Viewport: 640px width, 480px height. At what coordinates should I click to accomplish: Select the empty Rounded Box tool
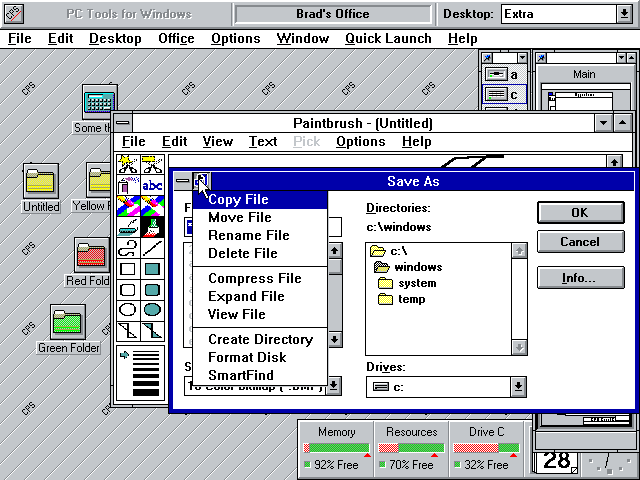(x=128, y=289)
